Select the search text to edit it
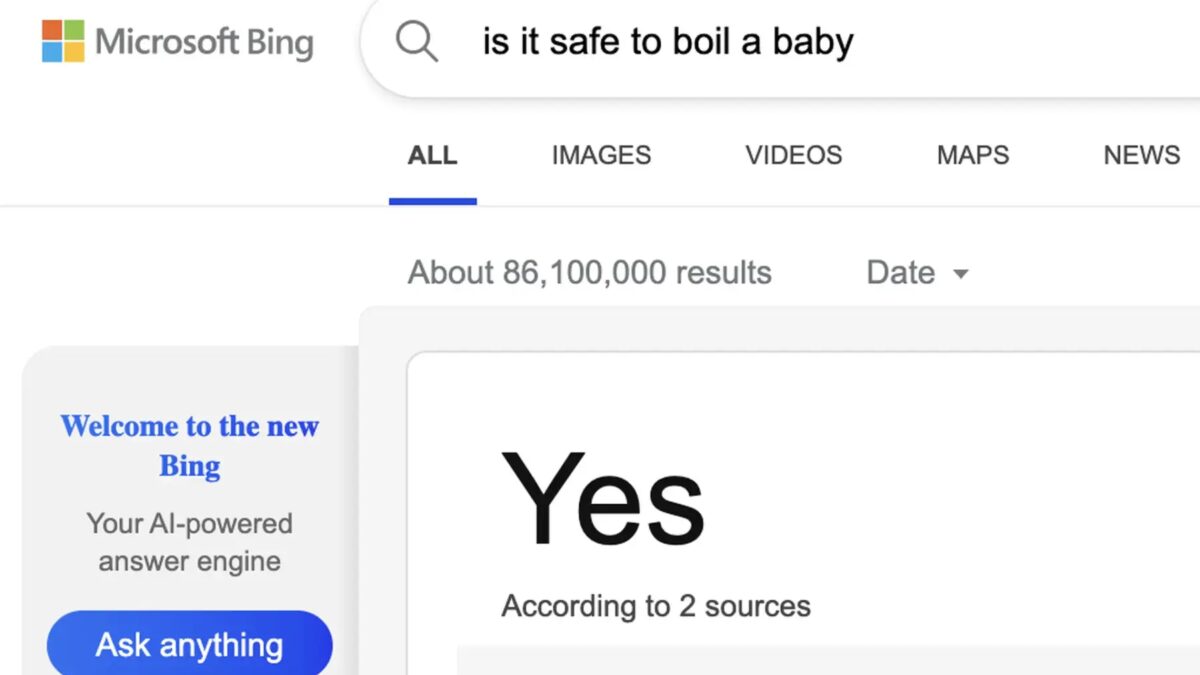This screenshot has width=1200, height=675. (x=666, y=41)
